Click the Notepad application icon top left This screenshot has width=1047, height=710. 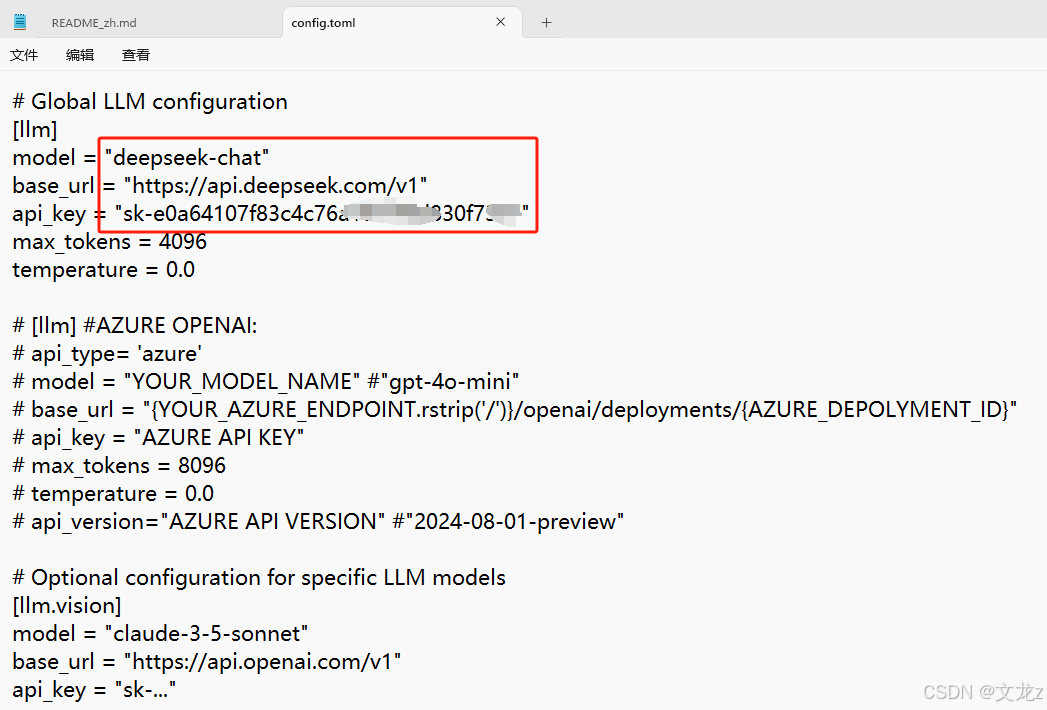pyautogui.click(x=19, y=21)
